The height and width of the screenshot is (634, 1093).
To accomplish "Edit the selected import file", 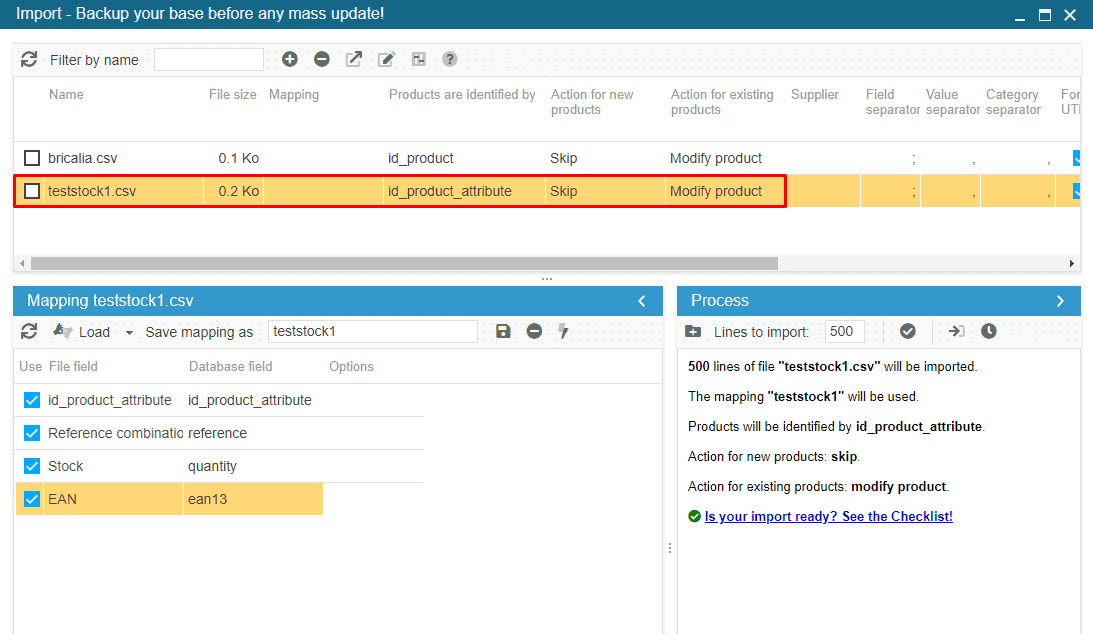I will click(x=386, y=59).
